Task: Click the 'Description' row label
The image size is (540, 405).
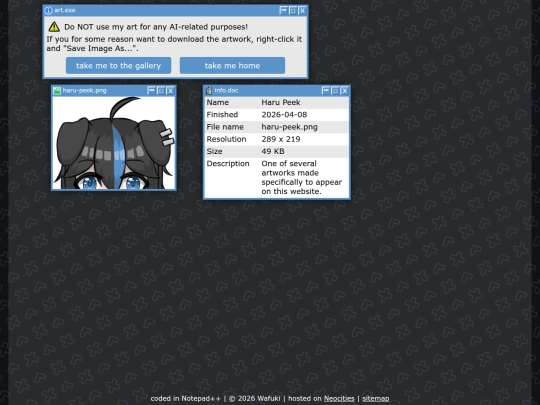Action: coord(228,164)
